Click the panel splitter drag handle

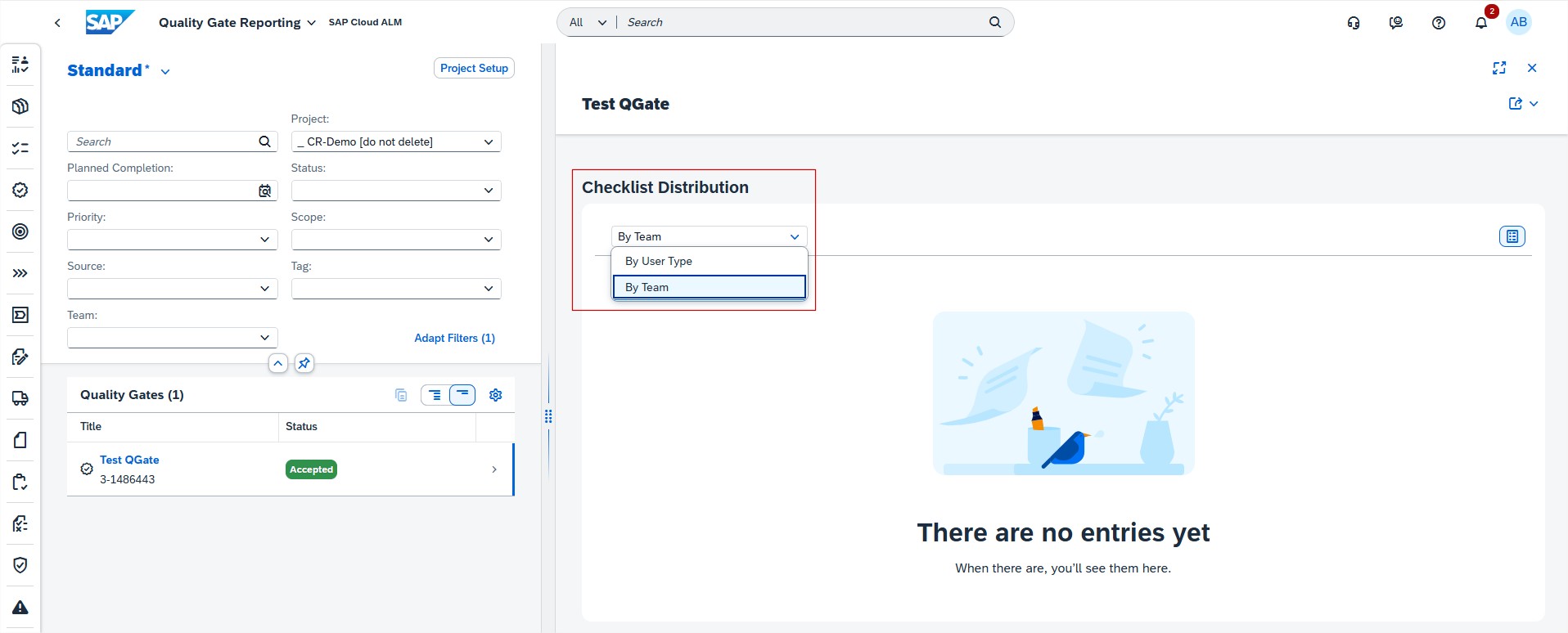click(548, 416)
